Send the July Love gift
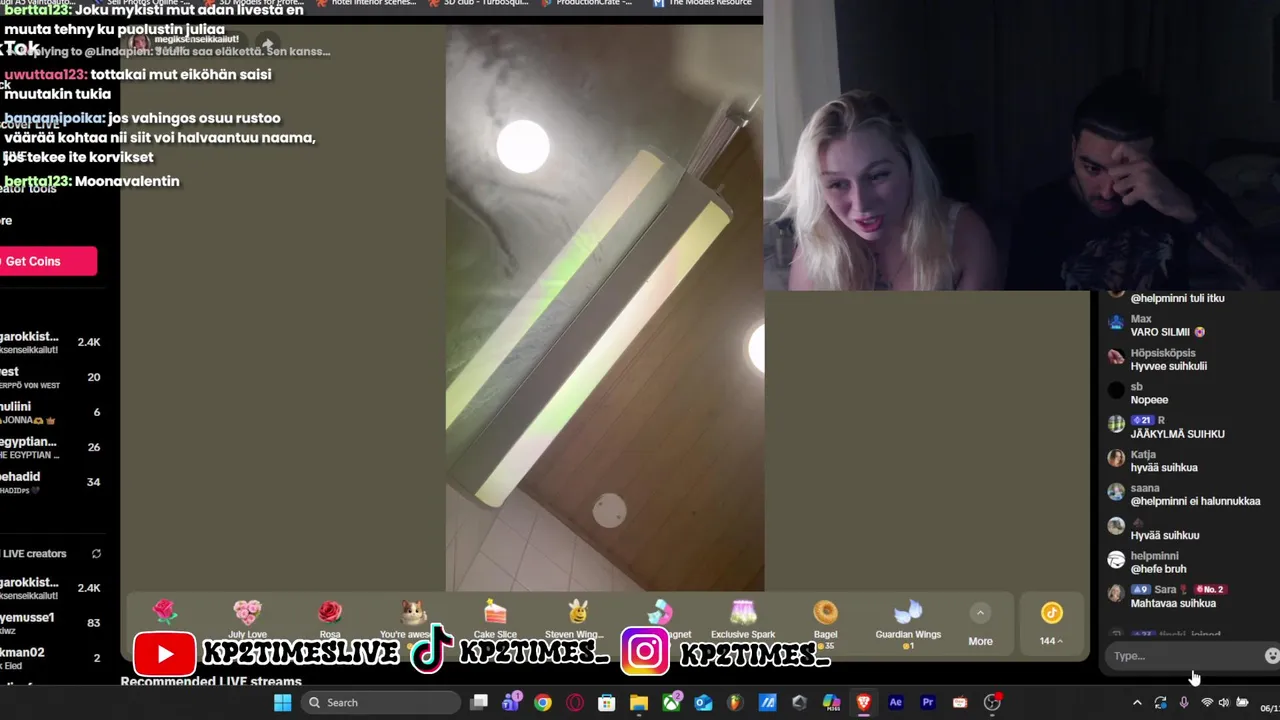Screen dimensions: 1280x720 [247, 620]
